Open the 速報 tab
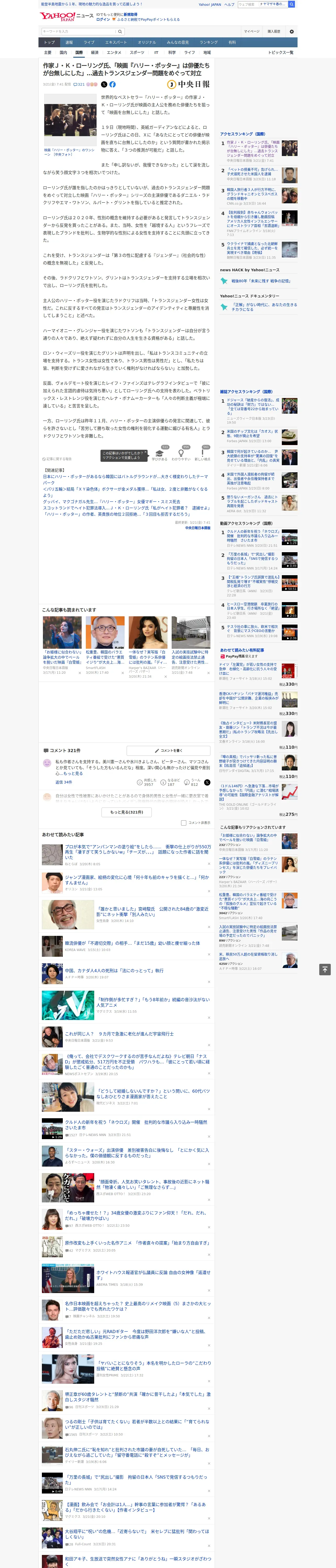Screen dimensions: 336x1568 [x=69, y=43]
